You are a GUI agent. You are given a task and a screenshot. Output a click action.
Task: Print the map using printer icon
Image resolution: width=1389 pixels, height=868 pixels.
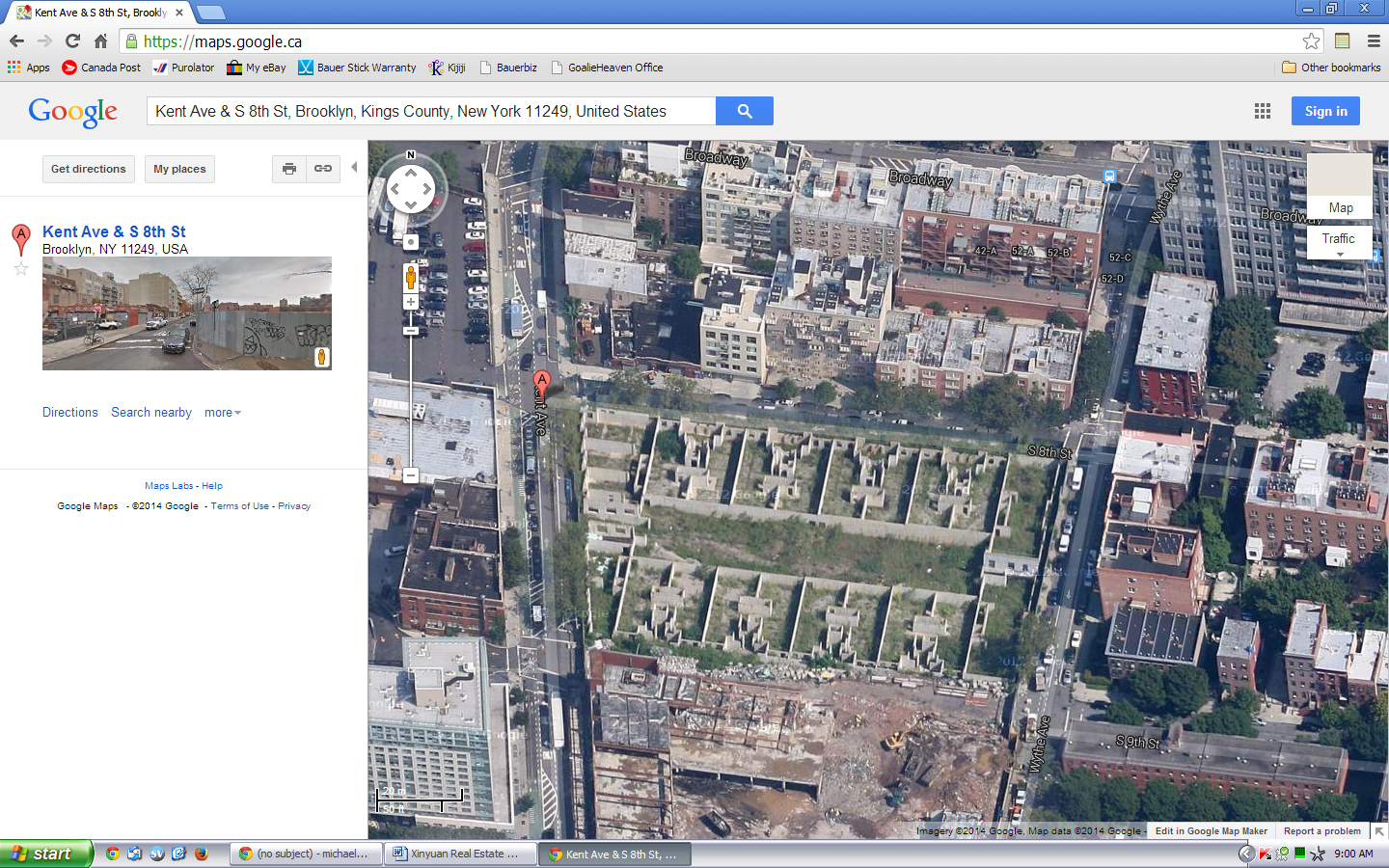pos(288,169)
